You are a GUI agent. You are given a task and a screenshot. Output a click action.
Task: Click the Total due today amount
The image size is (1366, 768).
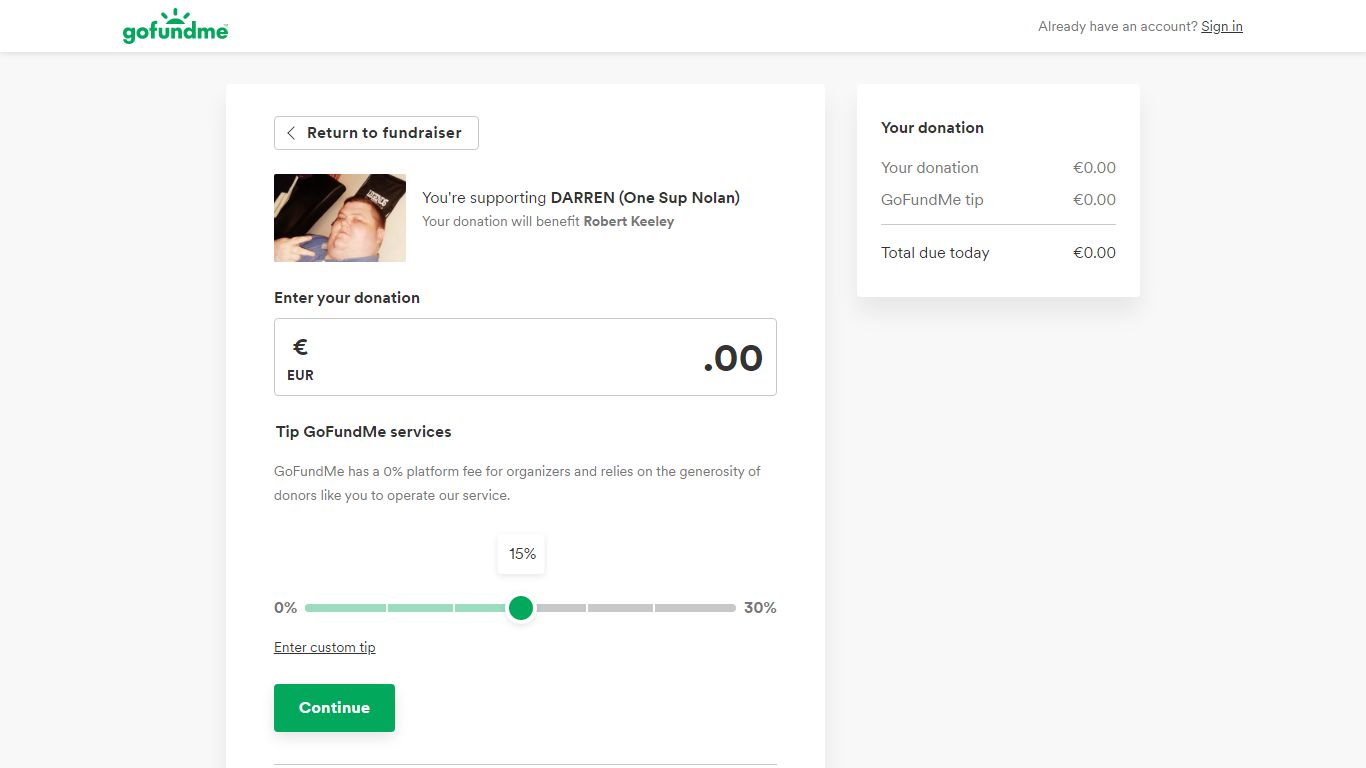1094,253
